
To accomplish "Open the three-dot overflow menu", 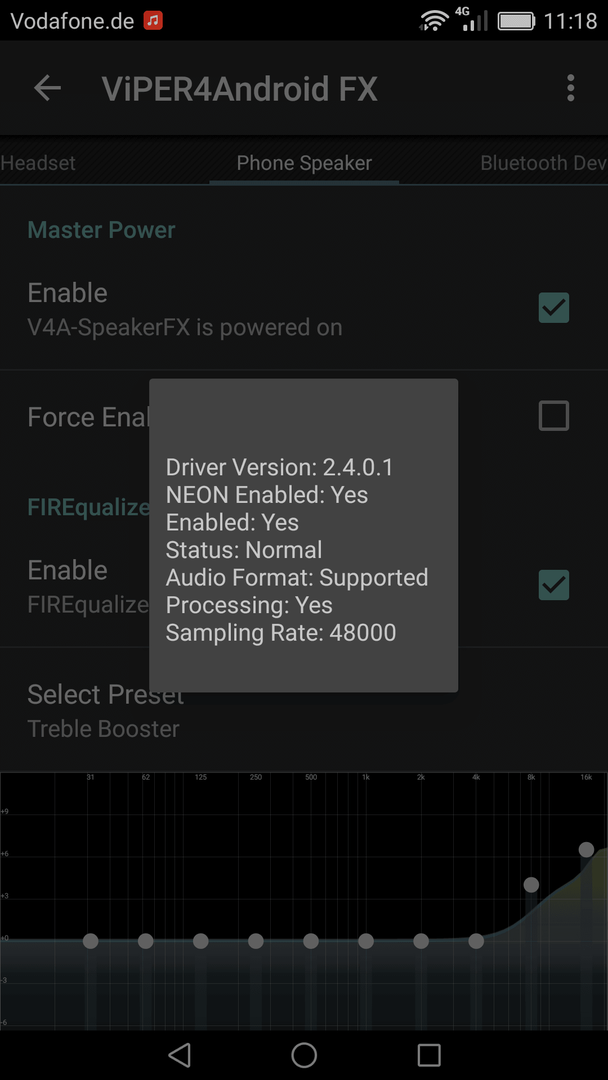I will [570, 88].
